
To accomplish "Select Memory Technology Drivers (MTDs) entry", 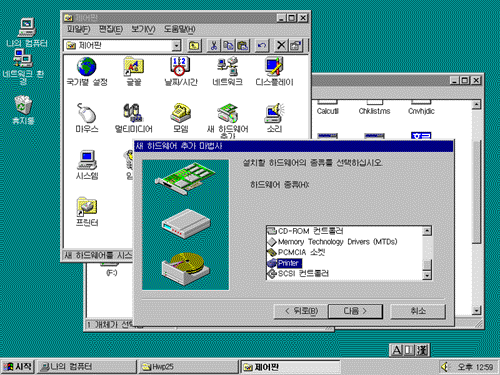I will coord(333,242).
